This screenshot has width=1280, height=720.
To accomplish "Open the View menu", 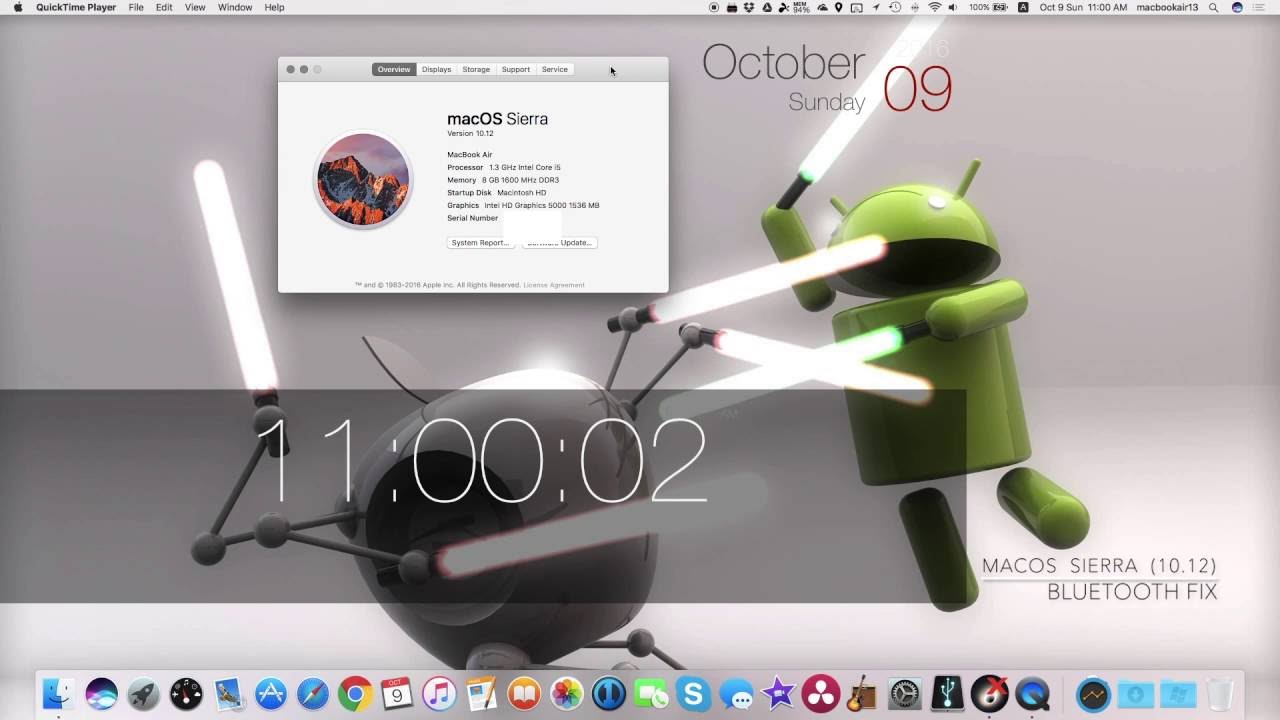I will (195, 7).
